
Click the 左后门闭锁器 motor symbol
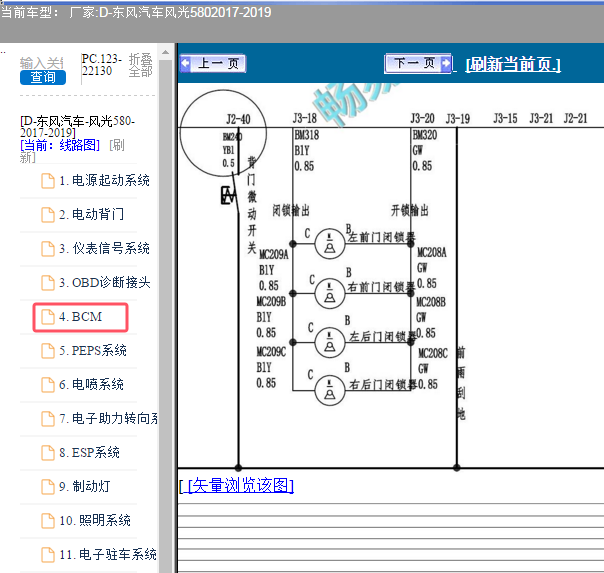tap(330, 342)
